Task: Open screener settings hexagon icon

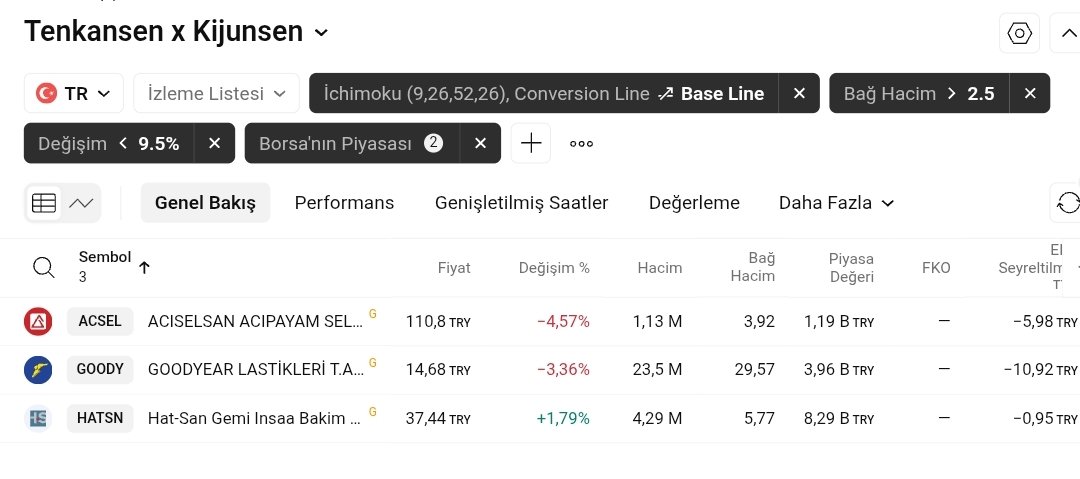Action: 1019,33
